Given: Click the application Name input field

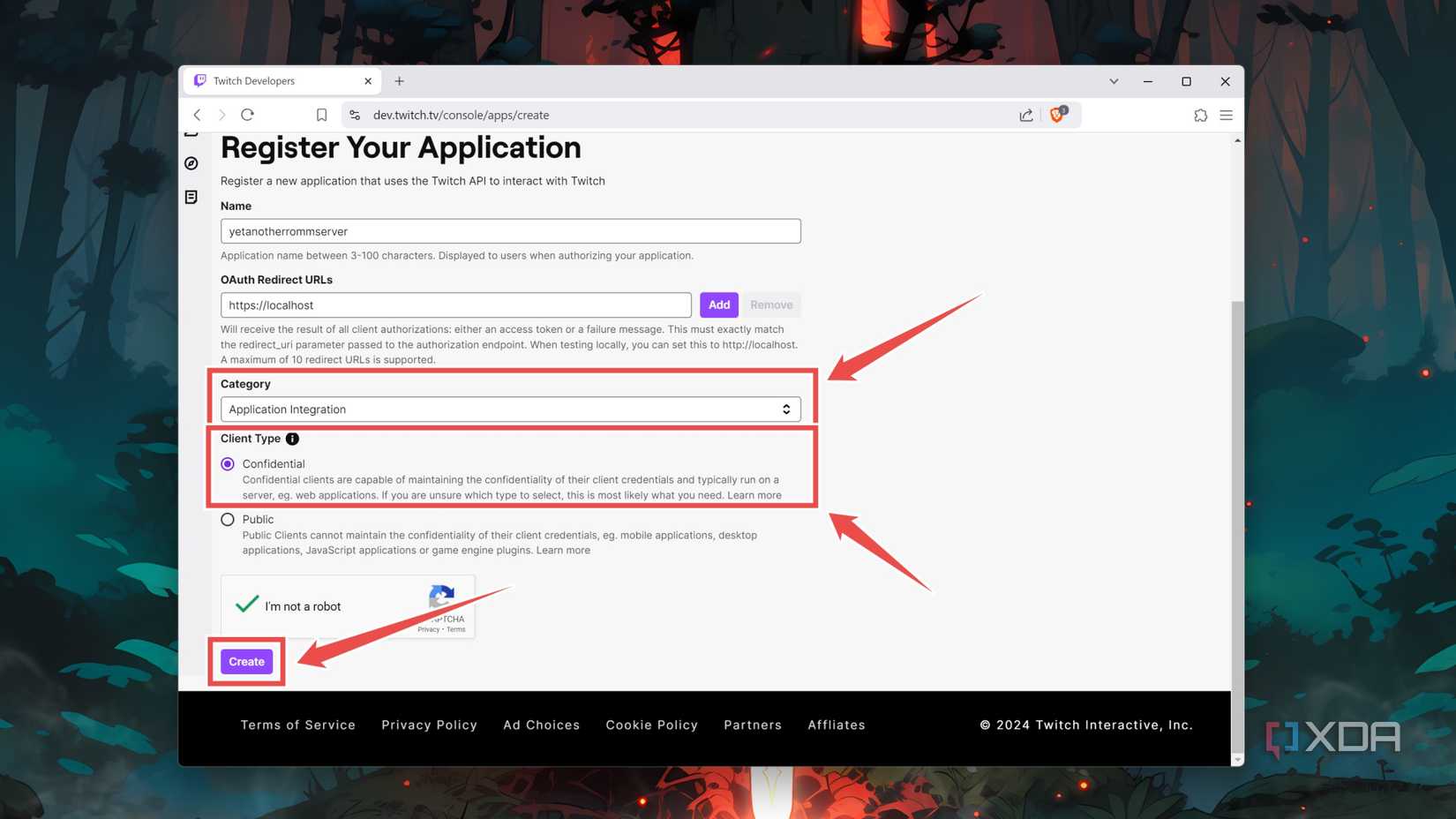Looking at the screenshot, I should tap(510, 230).
